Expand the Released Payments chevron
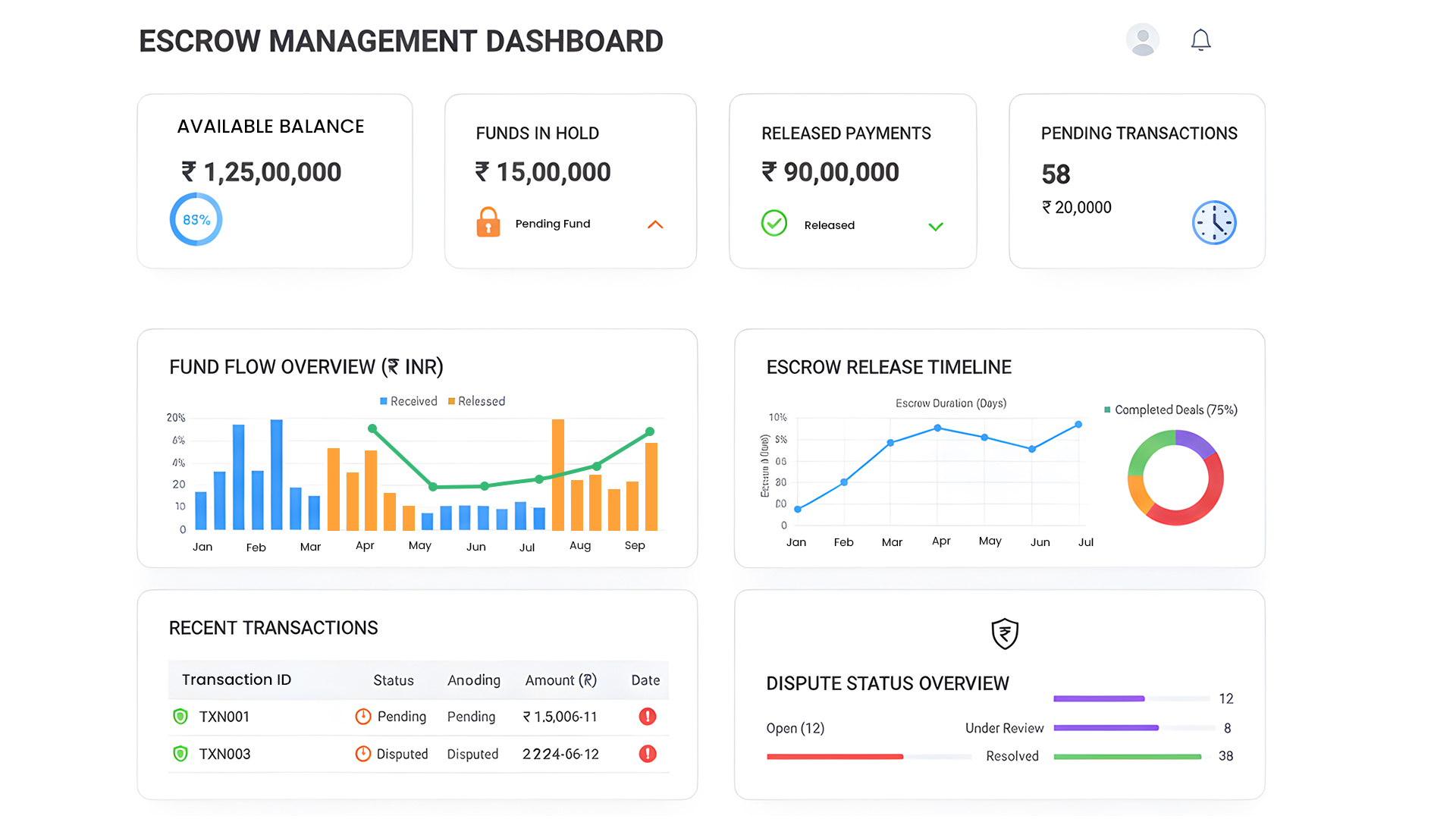1456x819 pixels. [935, 226]
